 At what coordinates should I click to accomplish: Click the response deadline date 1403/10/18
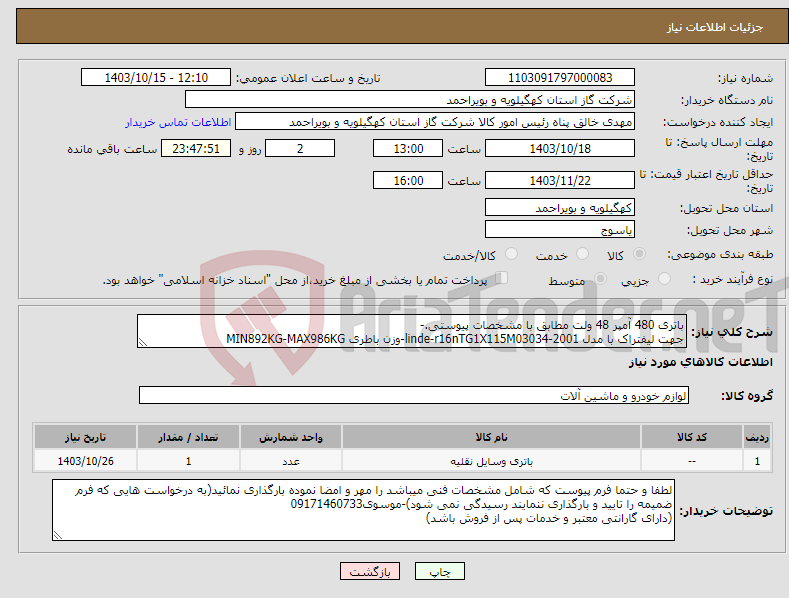pos(560,148)
